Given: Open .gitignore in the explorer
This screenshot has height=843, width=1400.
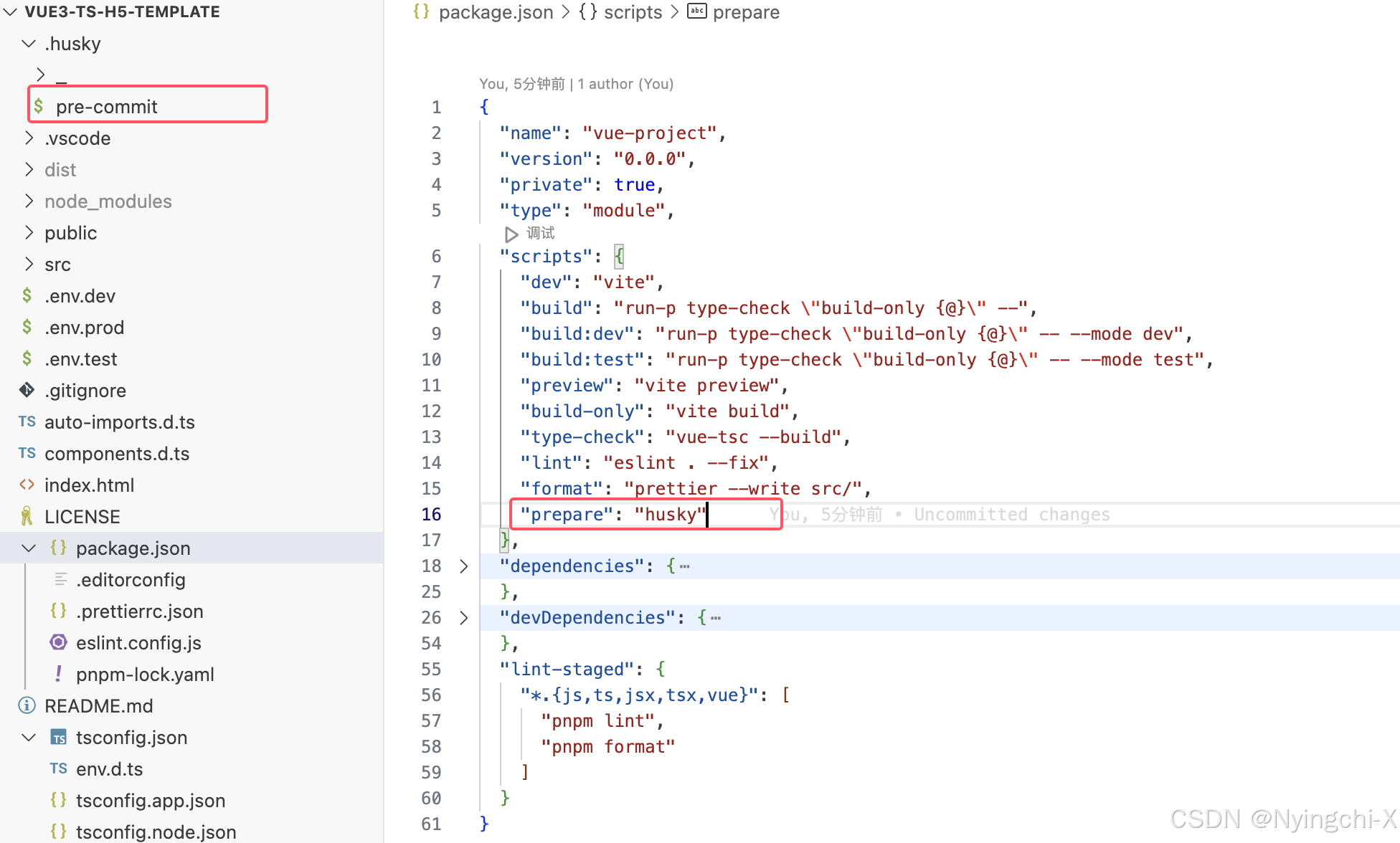Looking at the screenshot, I should (x=85, y=390).
